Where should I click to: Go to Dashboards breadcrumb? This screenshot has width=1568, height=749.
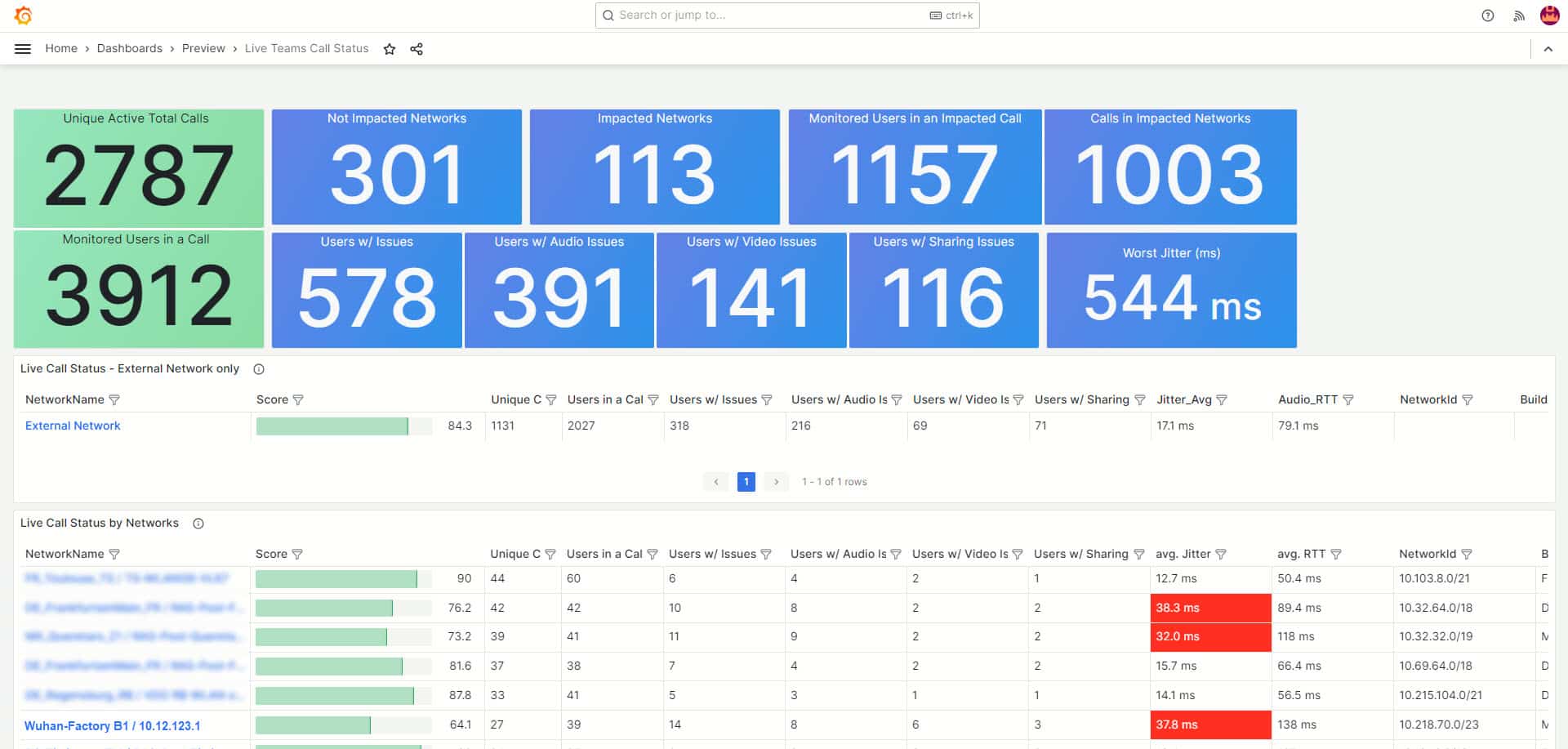(129, 49)
